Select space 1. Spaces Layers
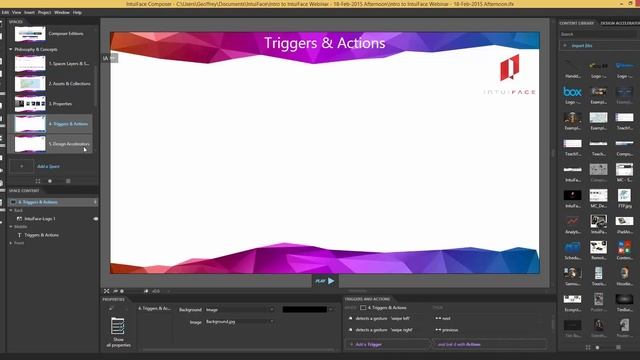 pyautogui.click(x=51, y=64)
